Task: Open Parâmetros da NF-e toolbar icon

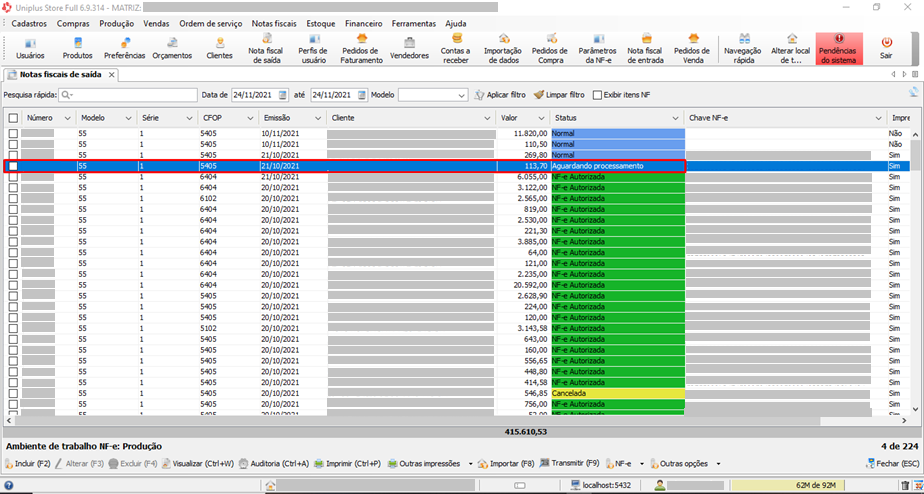Action: (x=598, y=49)
